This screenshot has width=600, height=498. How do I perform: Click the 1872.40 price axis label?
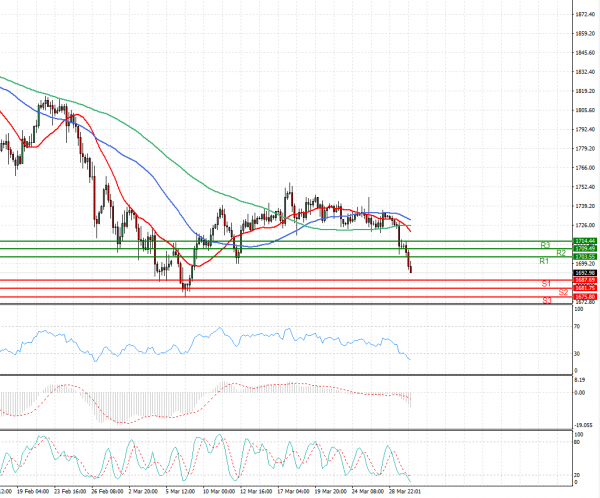pos(585,15)
